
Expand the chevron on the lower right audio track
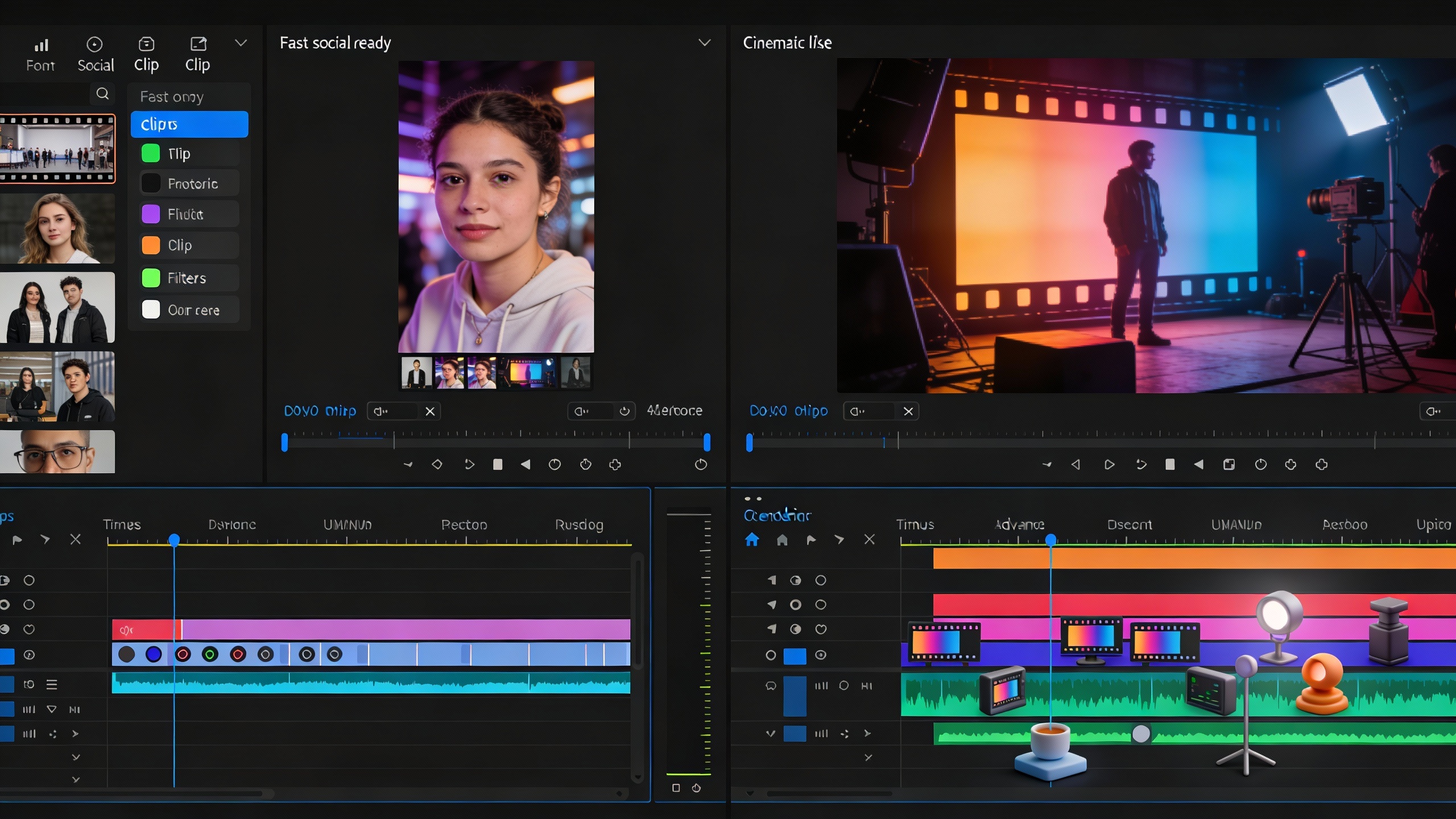tap(770, 734)
